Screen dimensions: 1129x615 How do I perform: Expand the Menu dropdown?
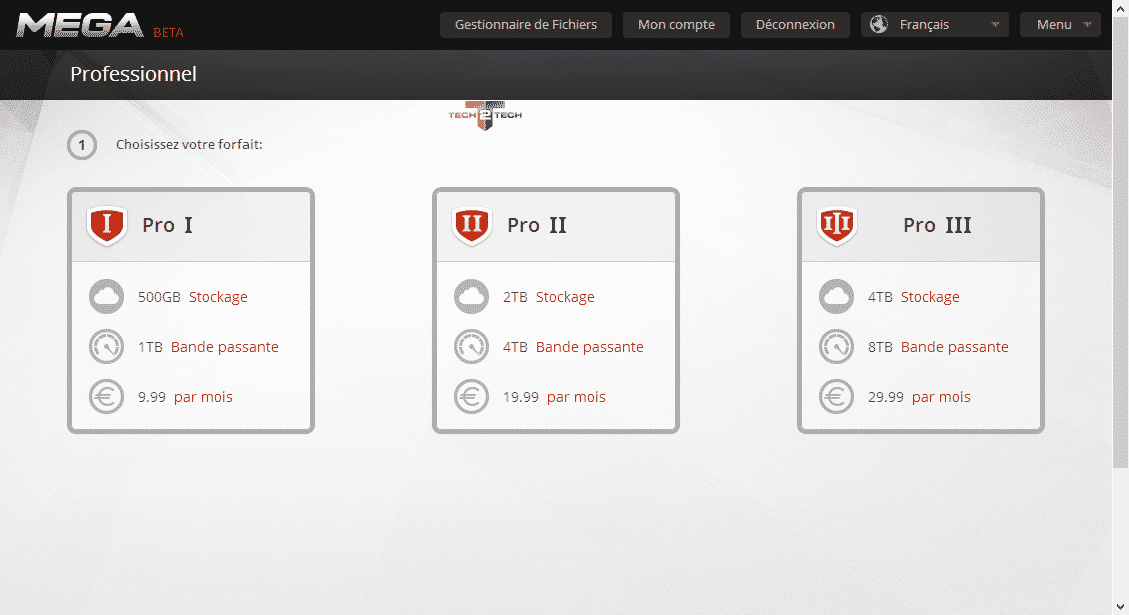1061,24
